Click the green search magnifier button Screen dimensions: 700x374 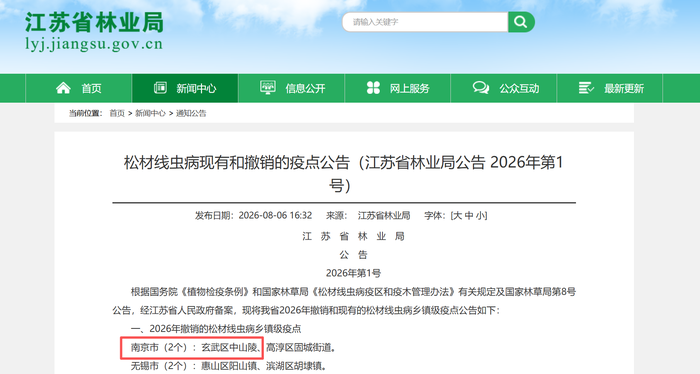(521, 22)
